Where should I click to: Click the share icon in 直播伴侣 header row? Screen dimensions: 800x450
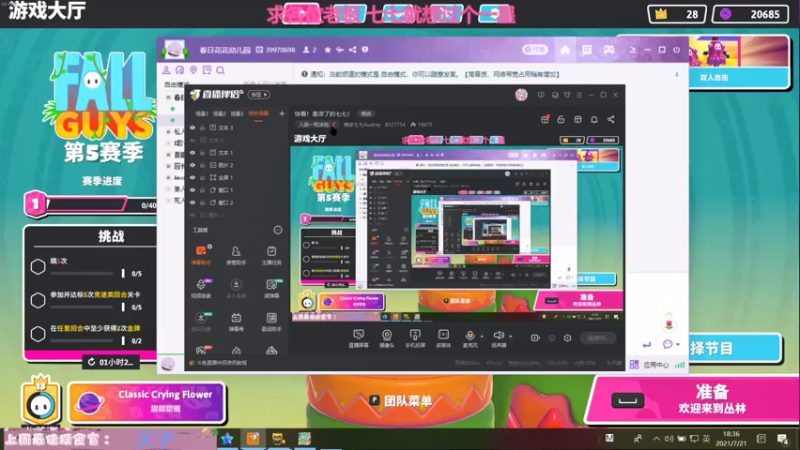[x=611, y=119]
